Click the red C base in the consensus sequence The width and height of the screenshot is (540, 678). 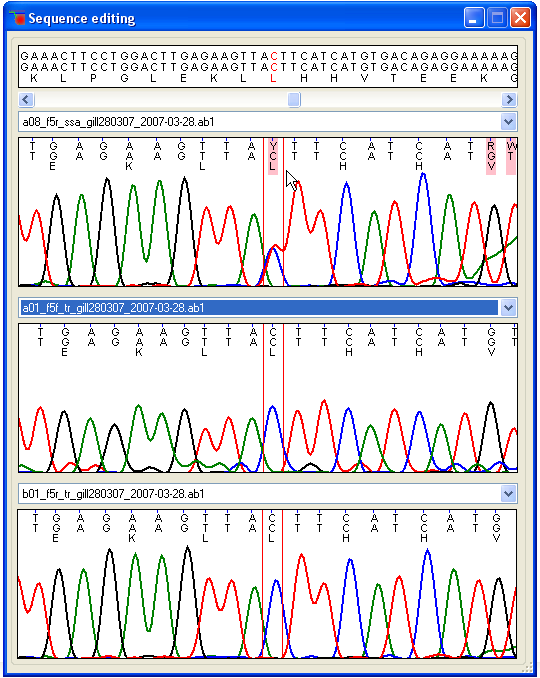(x=274, y=56)
